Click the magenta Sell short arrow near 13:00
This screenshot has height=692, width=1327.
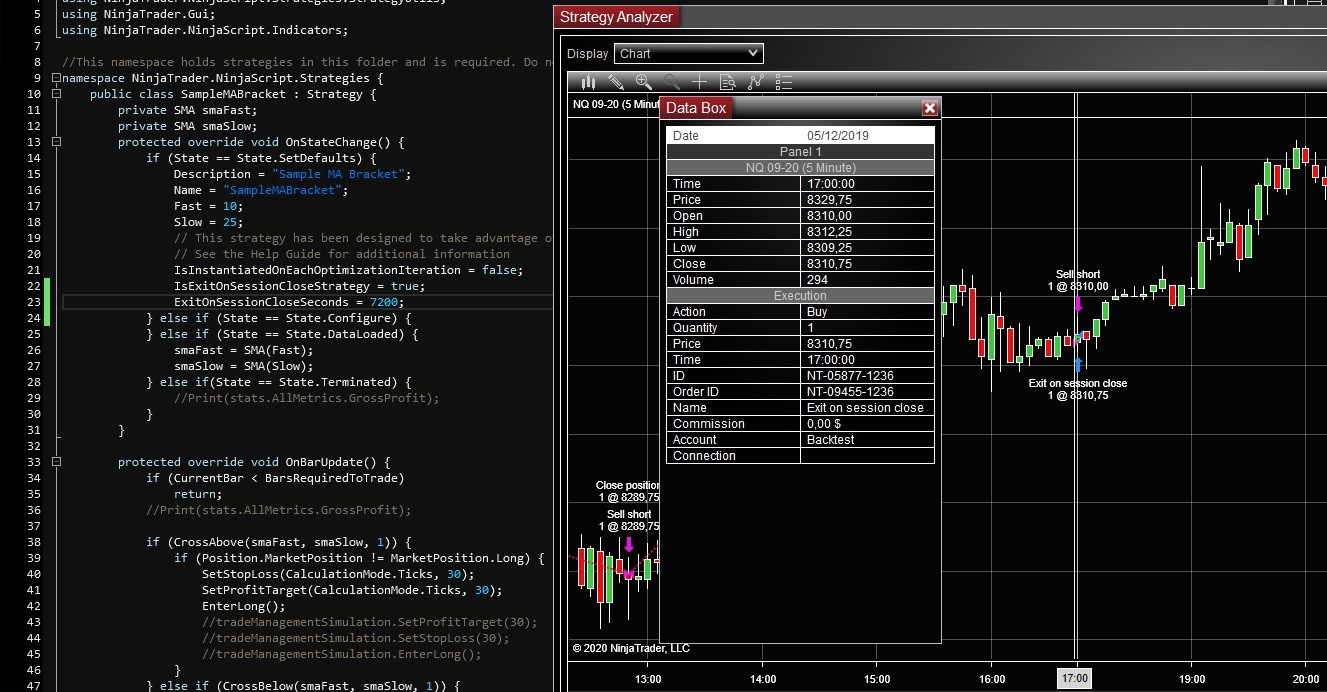[629, 545]
